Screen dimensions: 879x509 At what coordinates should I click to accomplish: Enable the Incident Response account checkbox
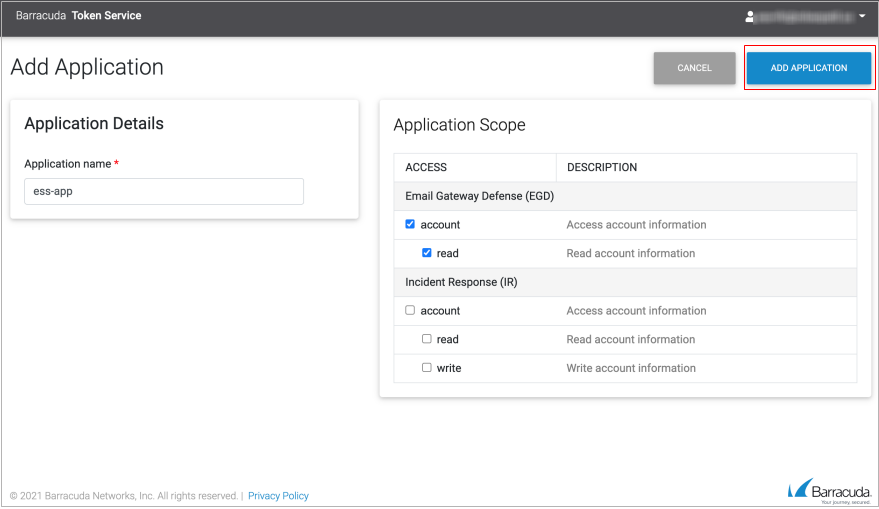pos(410,311)
